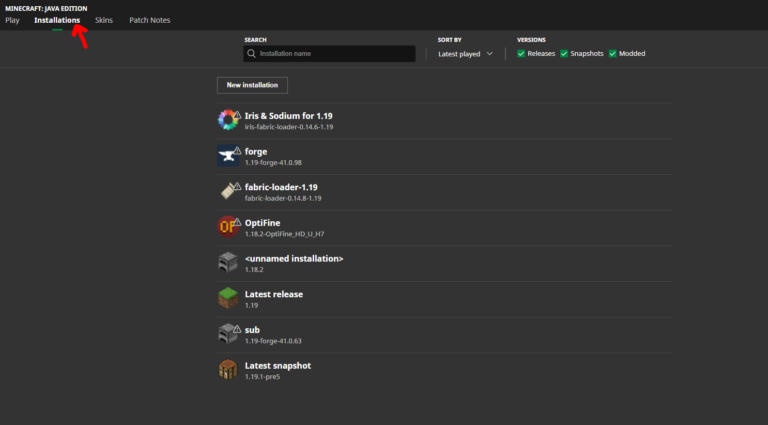The image size is (768, 425).
Task: Click the Iris & Sodium rainbow icon
Action: [x=227, y=120]
